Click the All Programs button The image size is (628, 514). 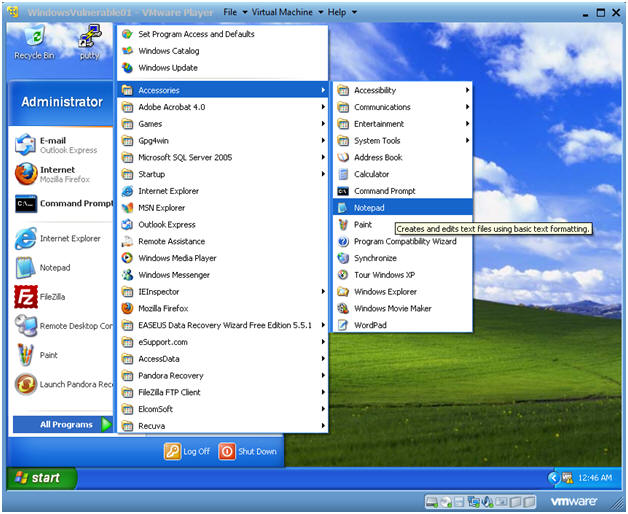tap(63, 424)
